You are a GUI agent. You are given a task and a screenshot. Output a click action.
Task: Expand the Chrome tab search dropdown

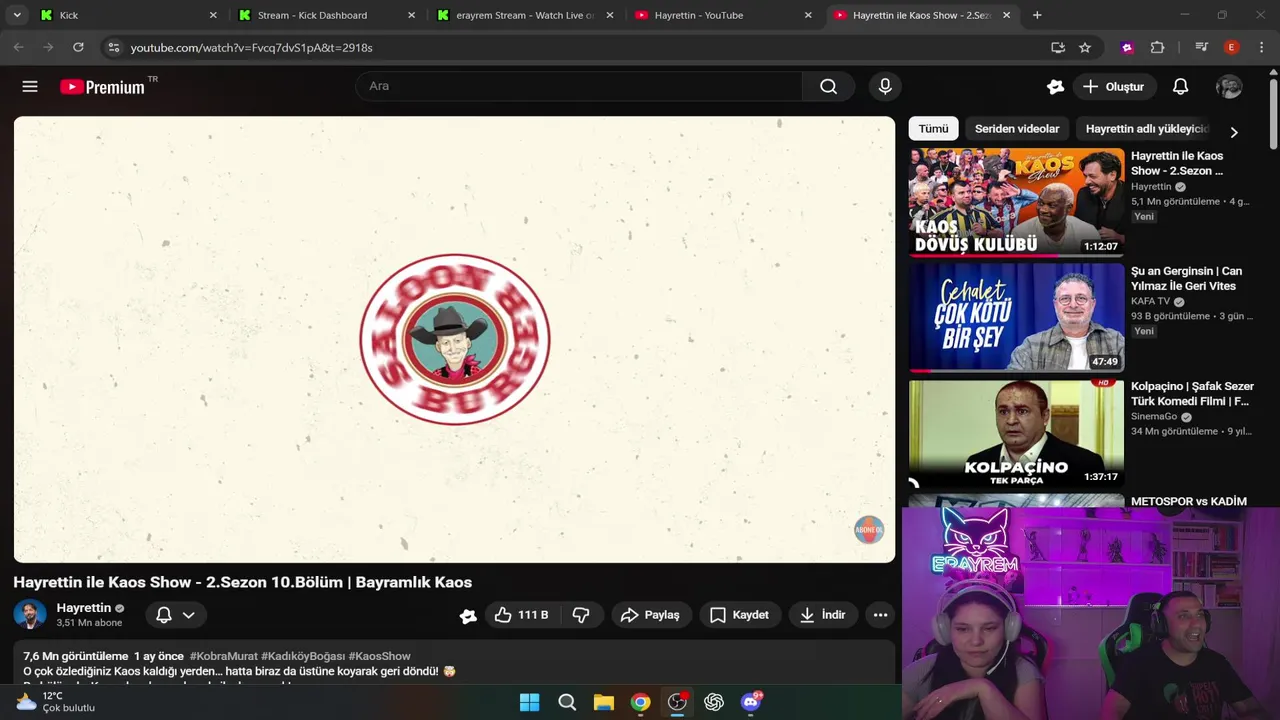[17, 15]
